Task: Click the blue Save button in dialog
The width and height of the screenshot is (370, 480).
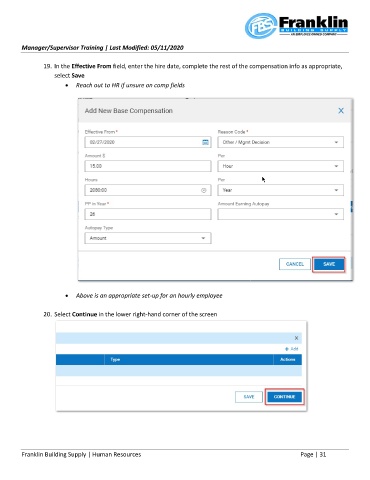Action: point(329,264)
